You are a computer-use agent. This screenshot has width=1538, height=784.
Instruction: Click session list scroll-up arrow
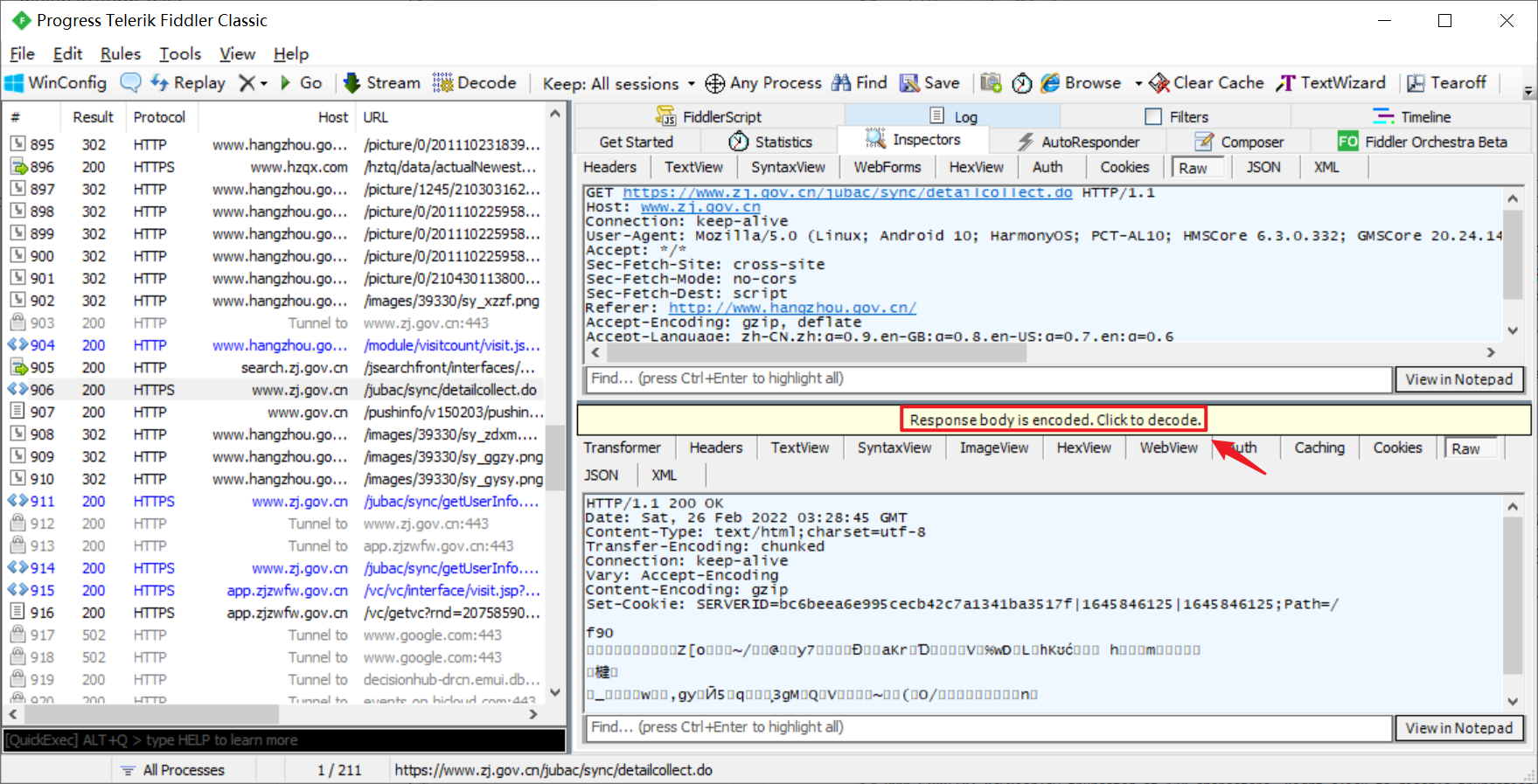[555, 114]
